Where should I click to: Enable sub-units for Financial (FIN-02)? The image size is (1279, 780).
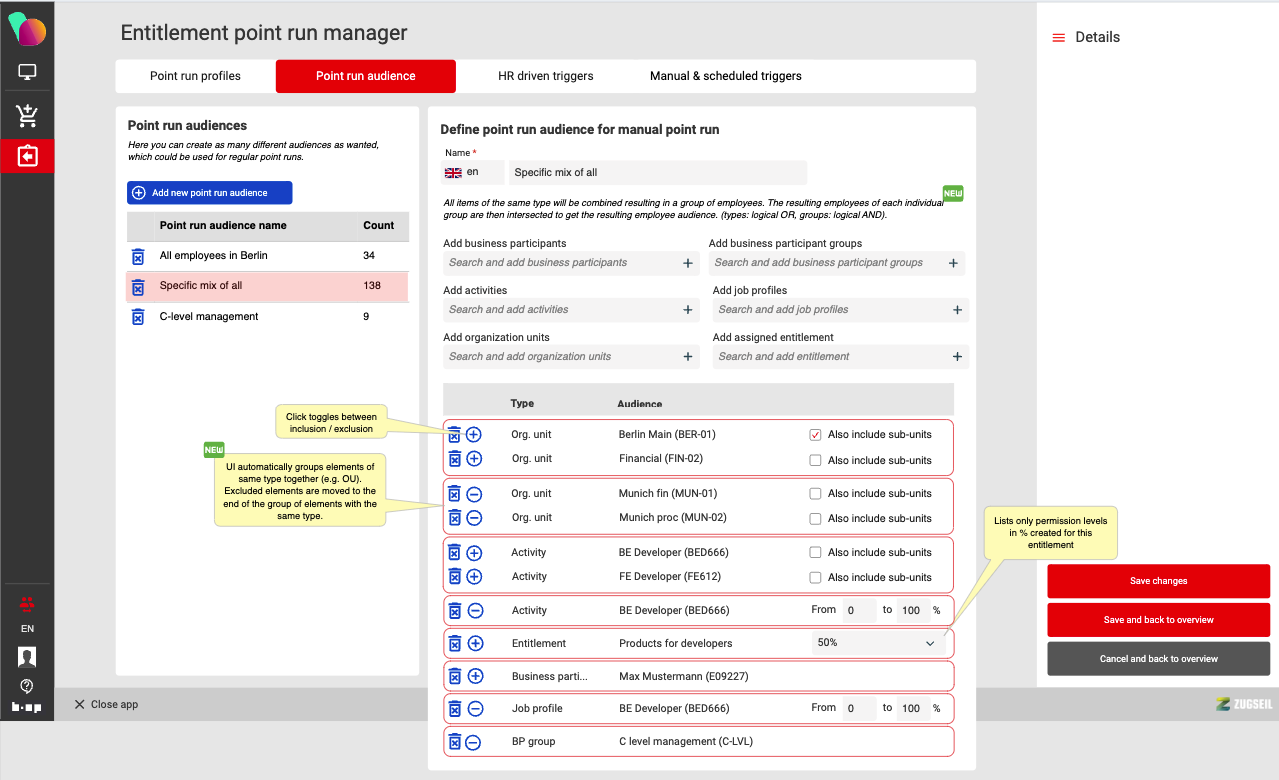pyautogui.click(x=815, y=461)
